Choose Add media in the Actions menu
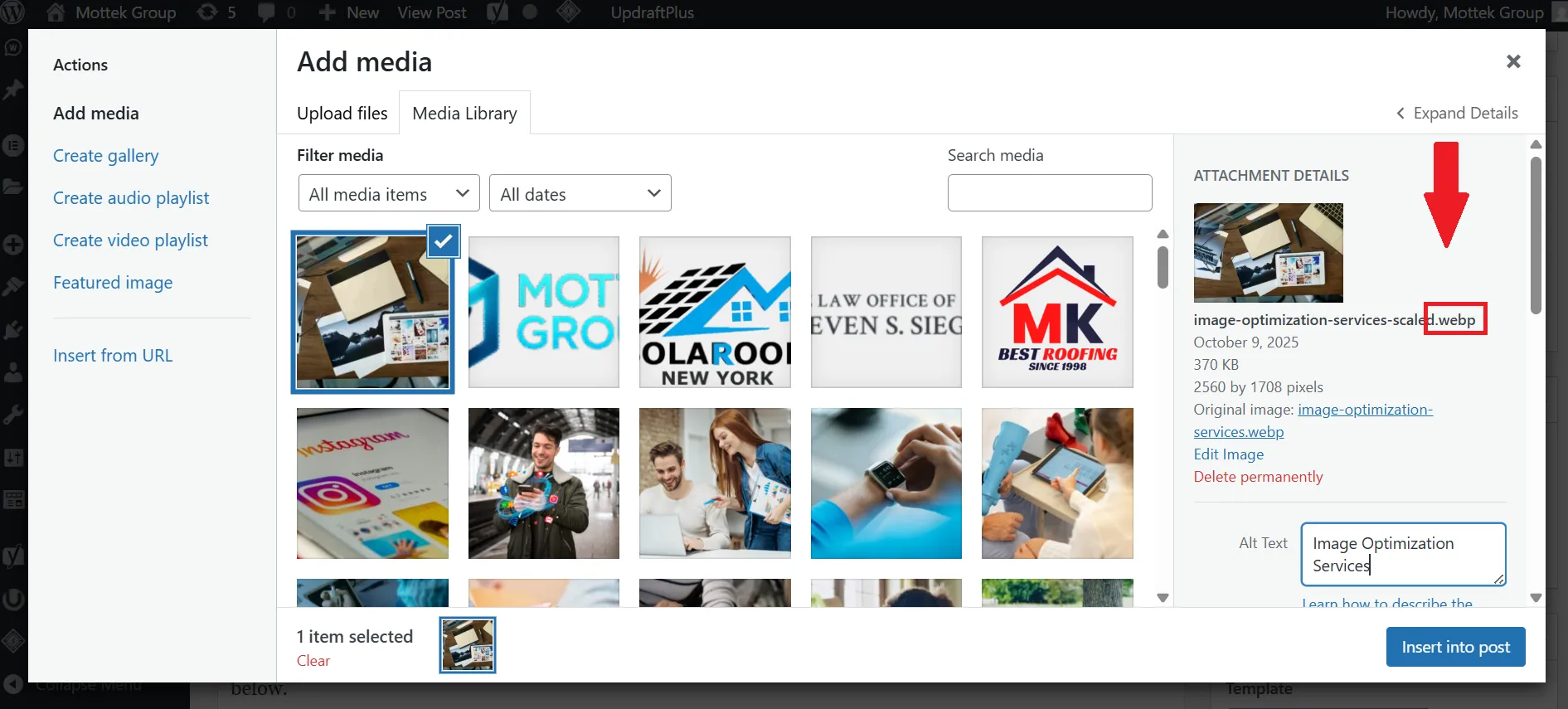Image resolution: width=1568 pixels, height=709 pixels. 96,114
